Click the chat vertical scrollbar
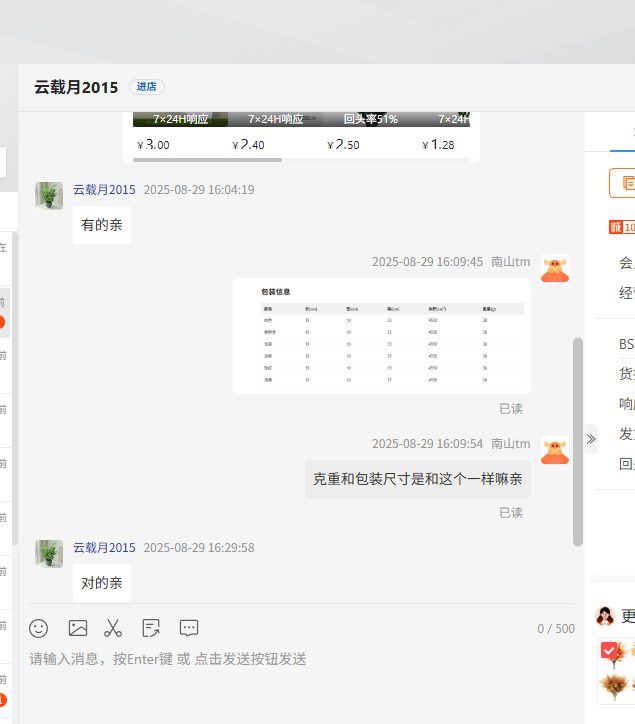Image resolution: width=635 pixels, height=724 pixels. pos(577,440)
